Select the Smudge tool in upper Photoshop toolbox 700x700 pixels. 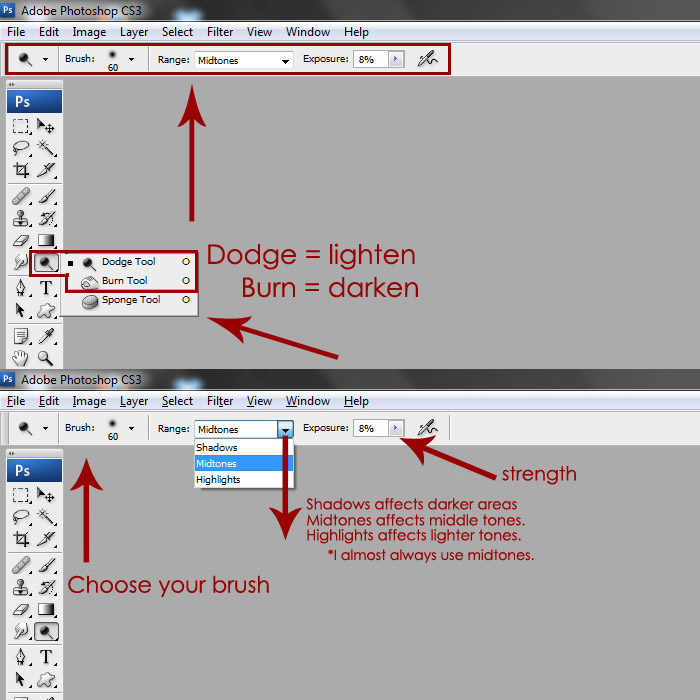click(21, 262)
